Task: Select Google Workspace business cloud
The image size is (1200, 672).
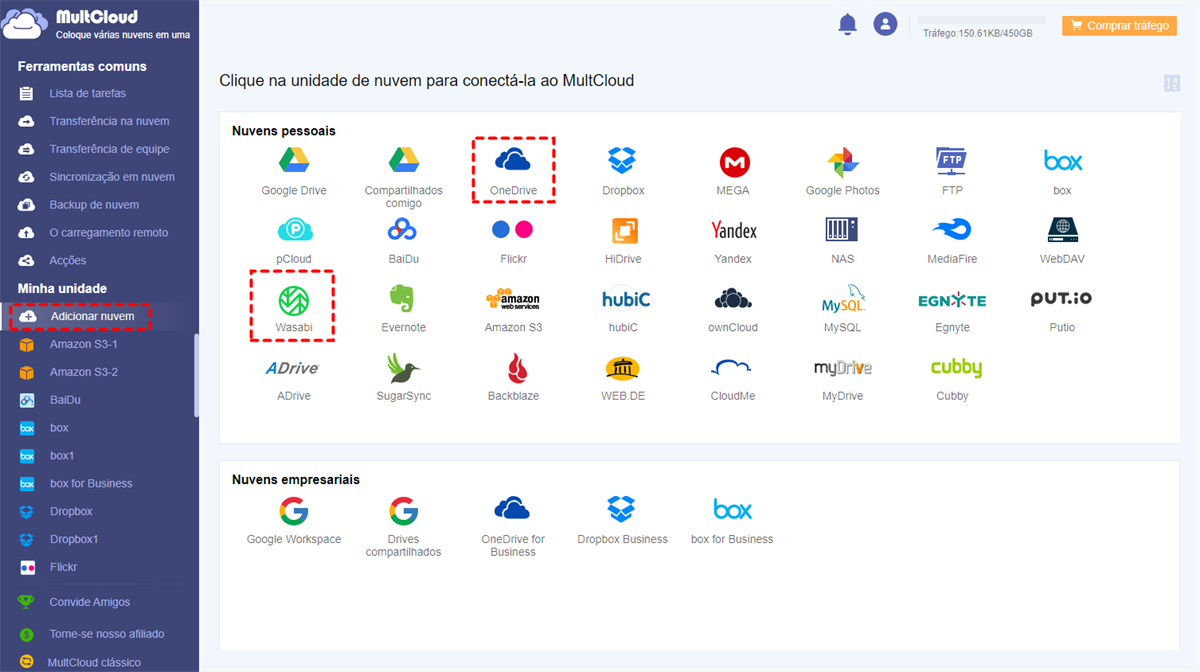Action: 293,511
